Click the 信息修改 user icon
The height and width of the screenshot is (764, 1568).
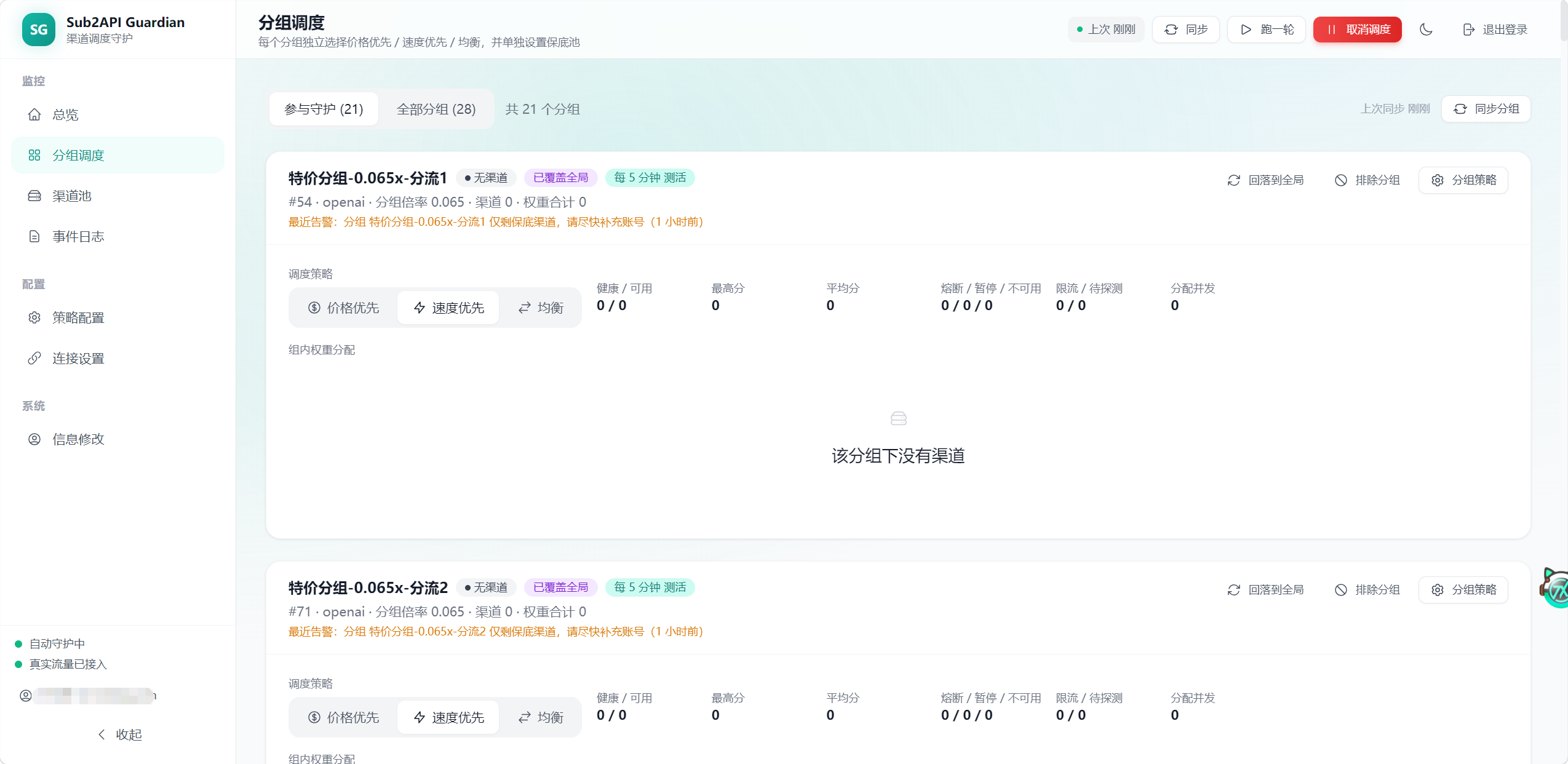34,439
